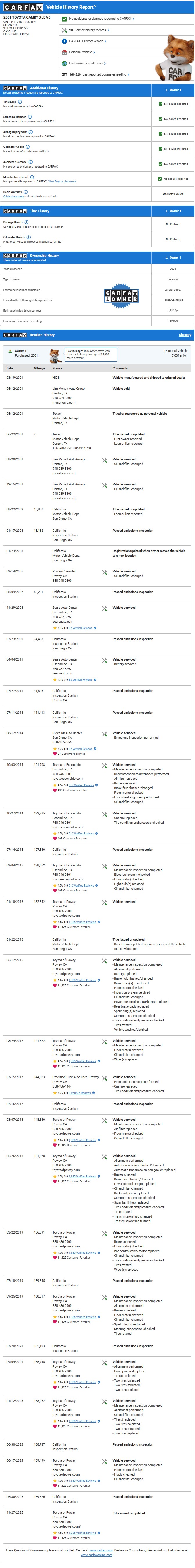The image size is (195, 1568).
Task: Show info for Basic Warranty
Action: 26,192
